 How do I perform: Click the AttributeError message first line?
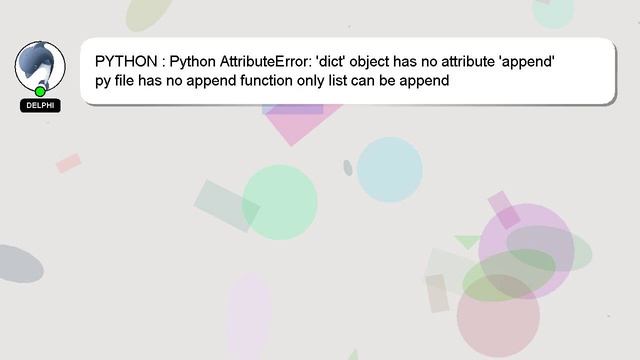[324, 62]
